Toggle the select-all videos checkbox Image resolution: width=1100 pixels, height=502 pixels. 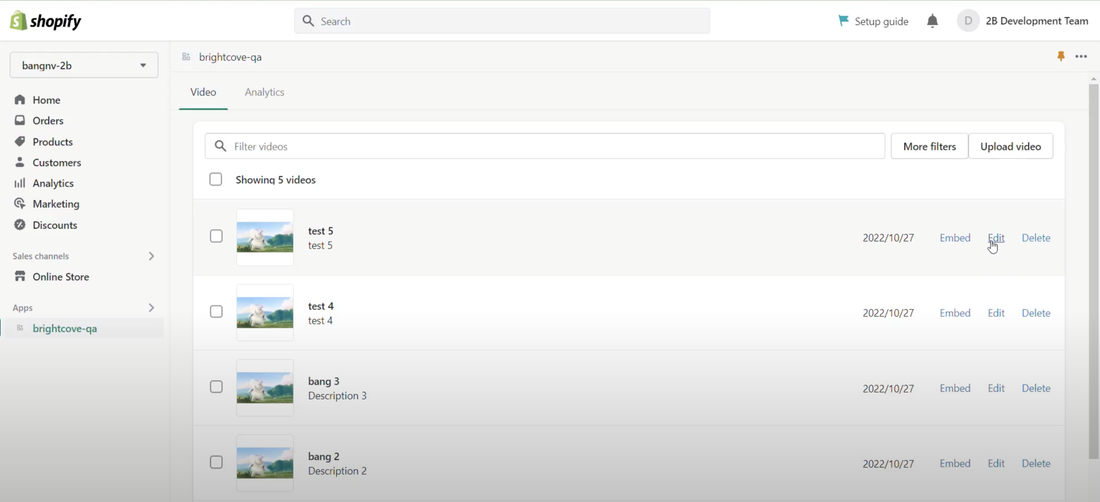216,180
